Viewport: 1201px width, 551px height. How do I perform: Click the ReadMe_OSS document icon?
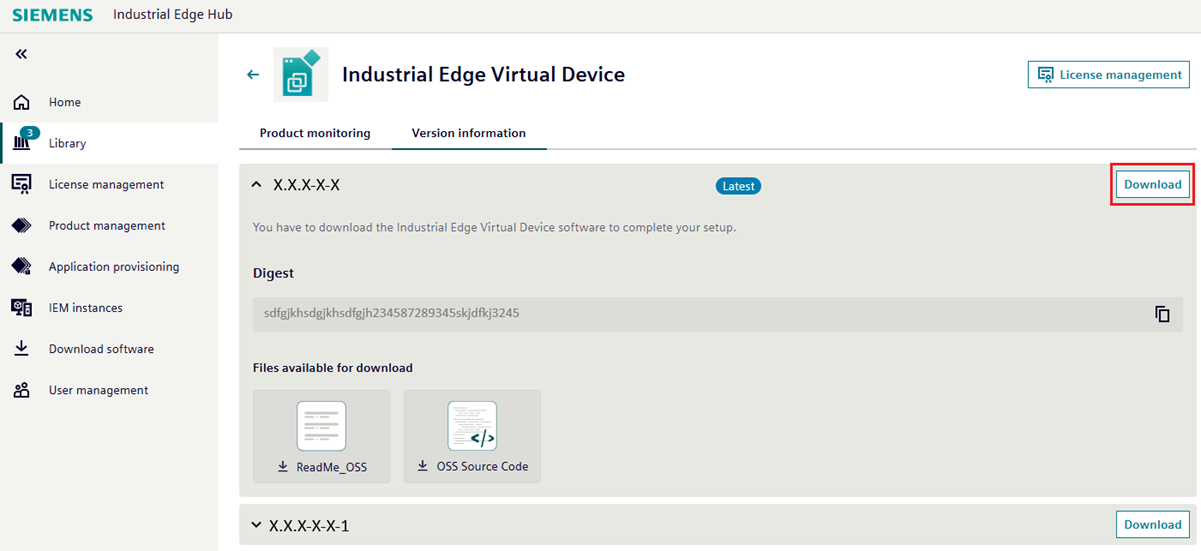click(322, 426)
